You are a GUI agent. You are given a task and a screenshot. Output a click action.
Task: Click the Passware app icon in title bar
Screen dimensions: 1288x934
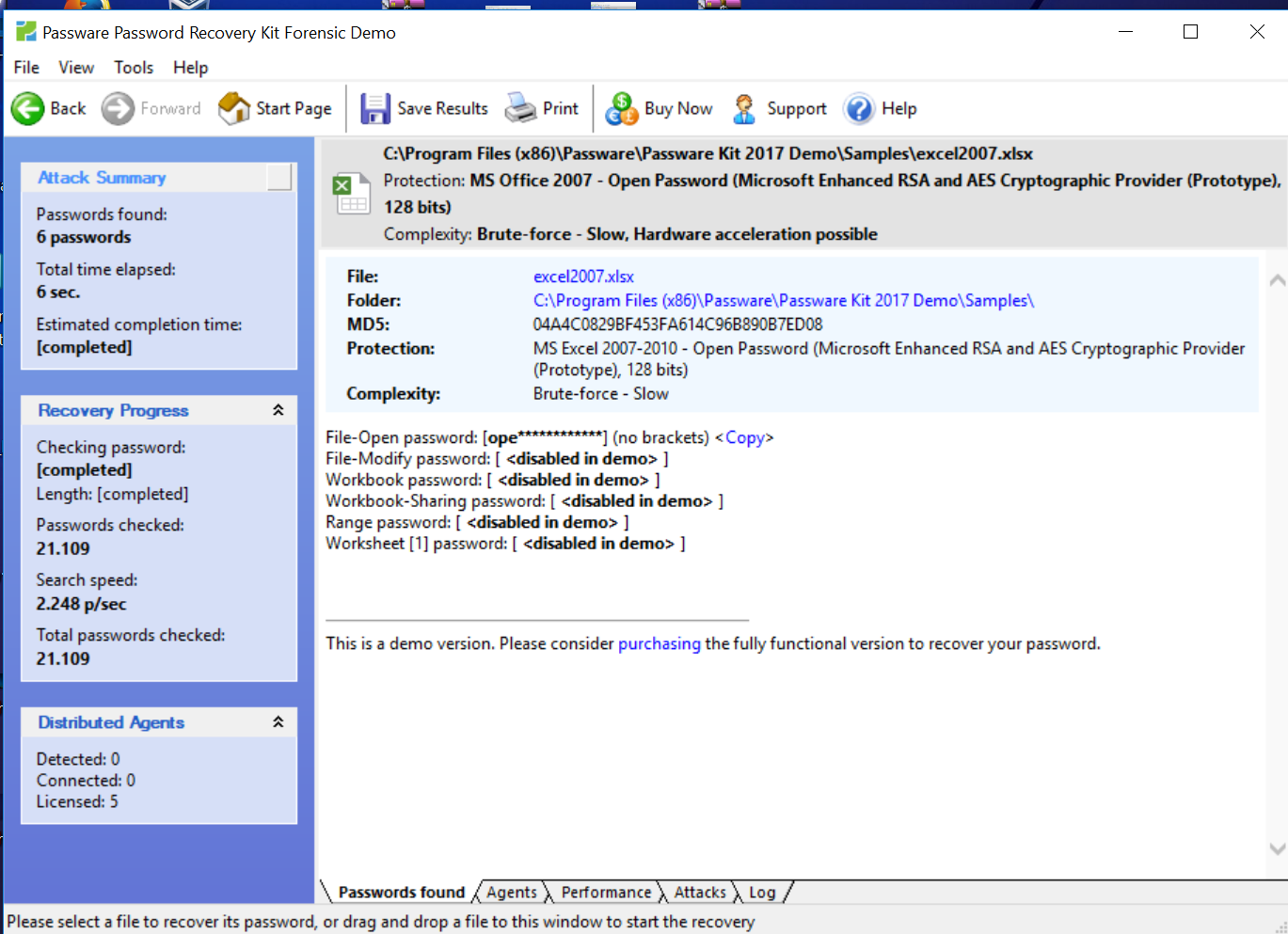click(26, 32)
